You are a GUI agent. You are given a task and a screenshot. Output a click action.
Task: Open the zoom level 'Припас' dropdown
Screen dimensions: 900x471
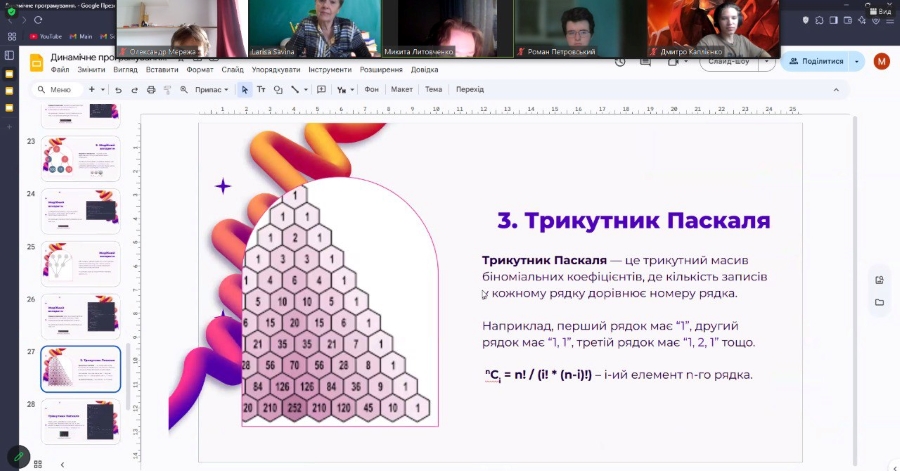(211, 89)
